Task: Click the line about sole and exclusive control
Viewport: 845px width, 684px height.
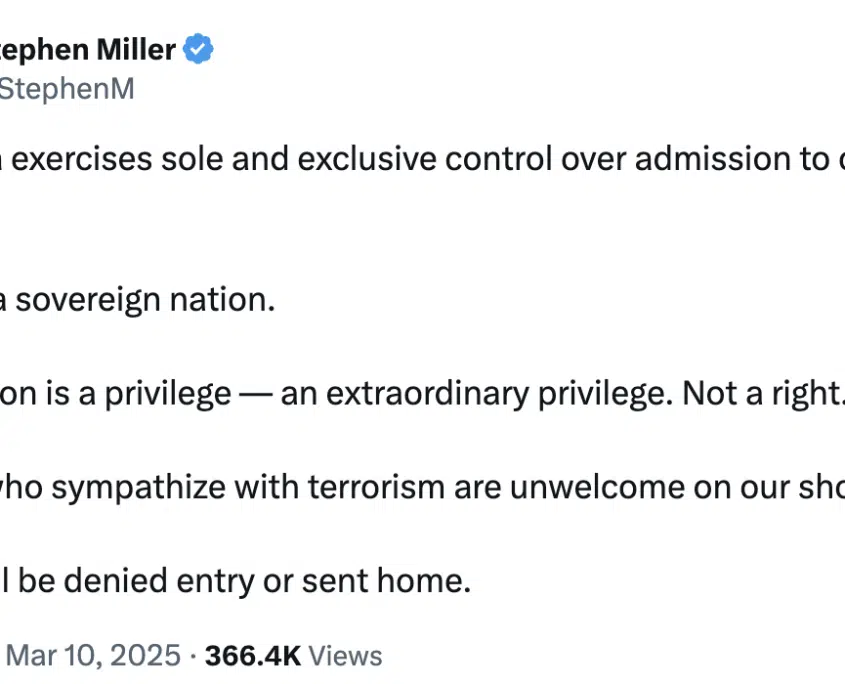Action: tap(422, 159)
